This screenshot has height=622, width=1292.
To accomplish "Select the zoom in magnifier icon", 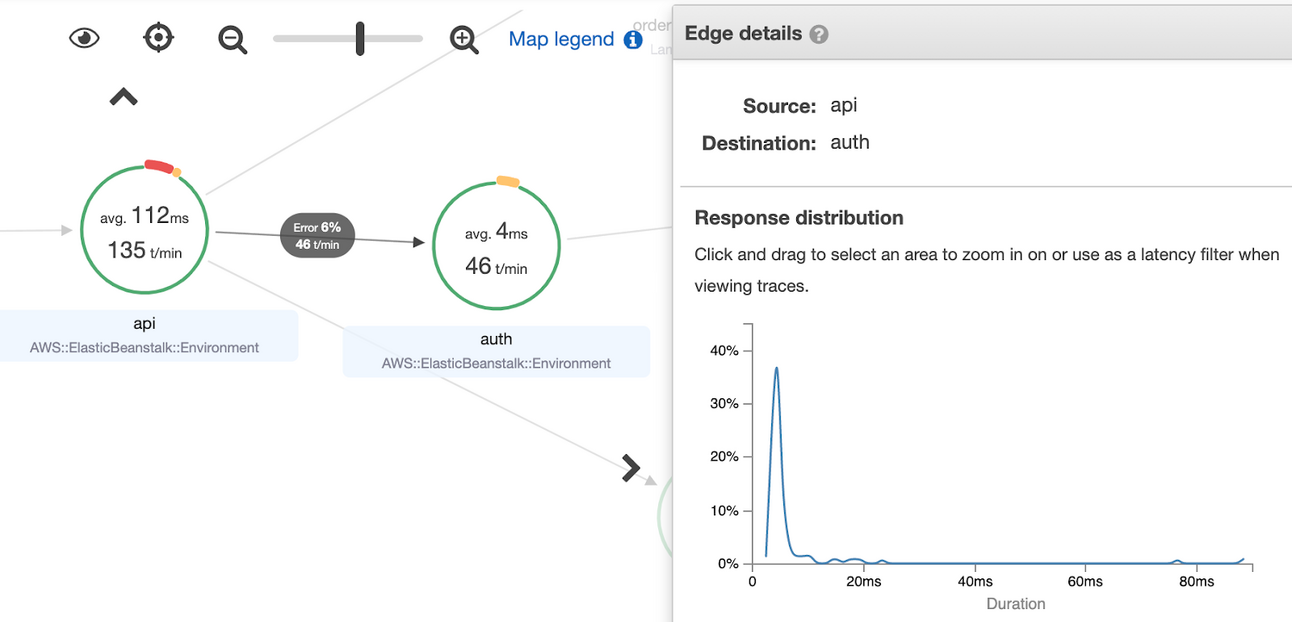I will point(463,39).
